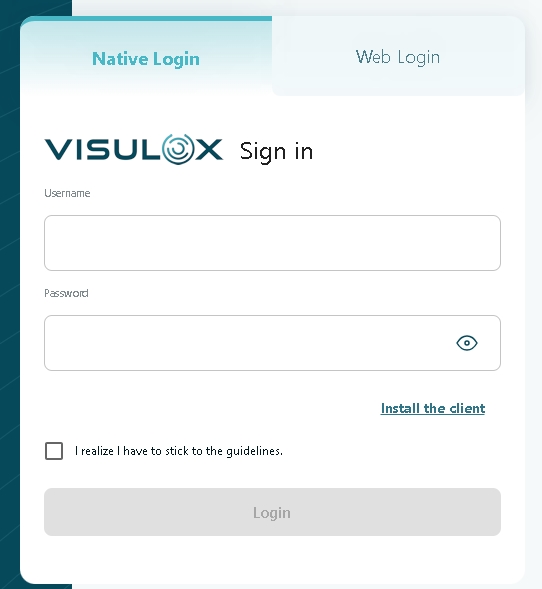Click the 'X' letter of VISULOX logo

[x=209, y=150]
